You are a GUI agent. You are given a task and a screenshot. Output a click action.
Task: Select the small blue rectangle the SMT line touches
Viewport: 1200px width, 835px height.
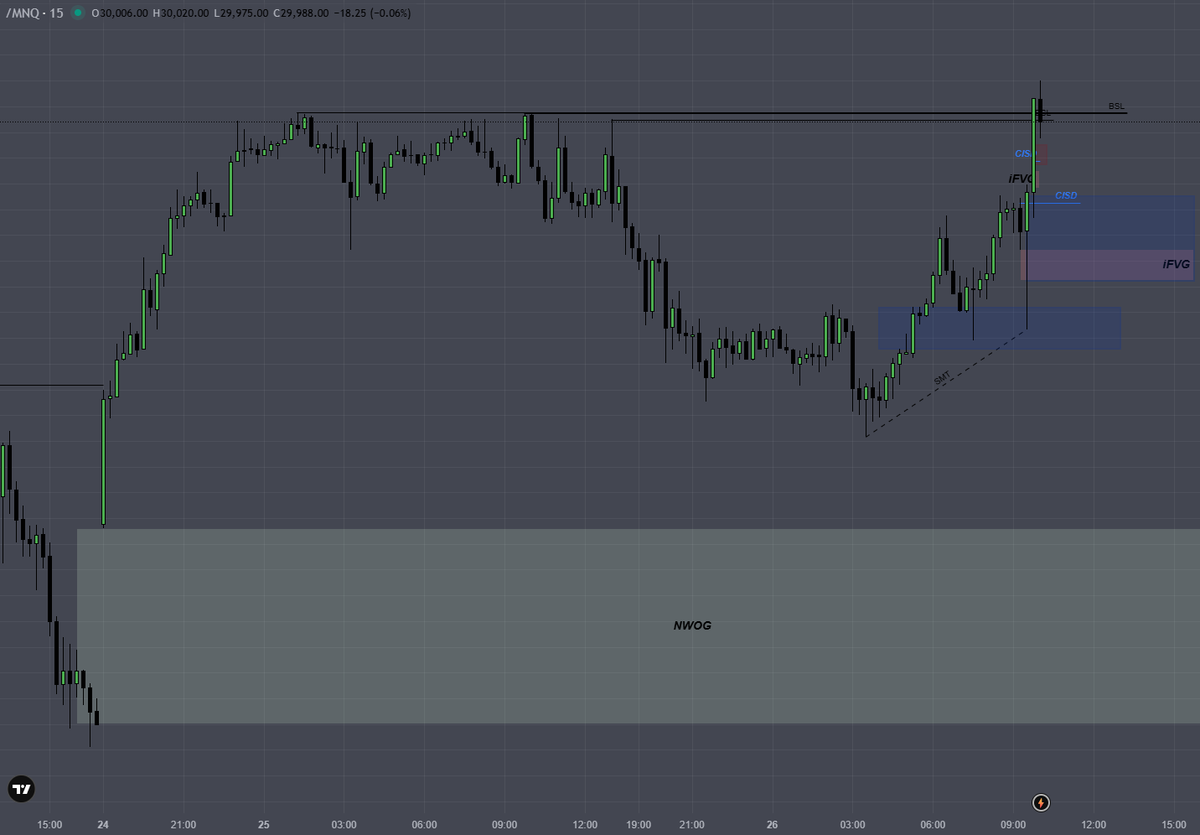point(999,328)
